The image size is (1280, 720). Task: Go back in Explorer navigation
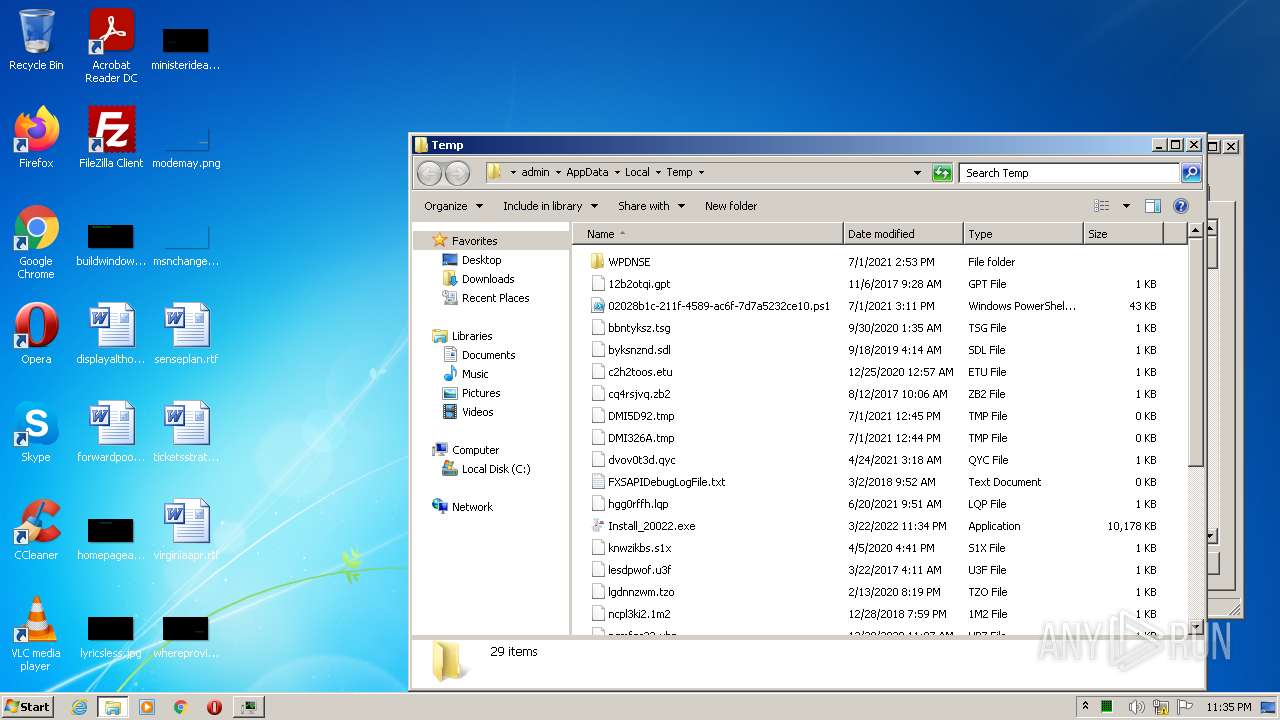click(429, 173)
